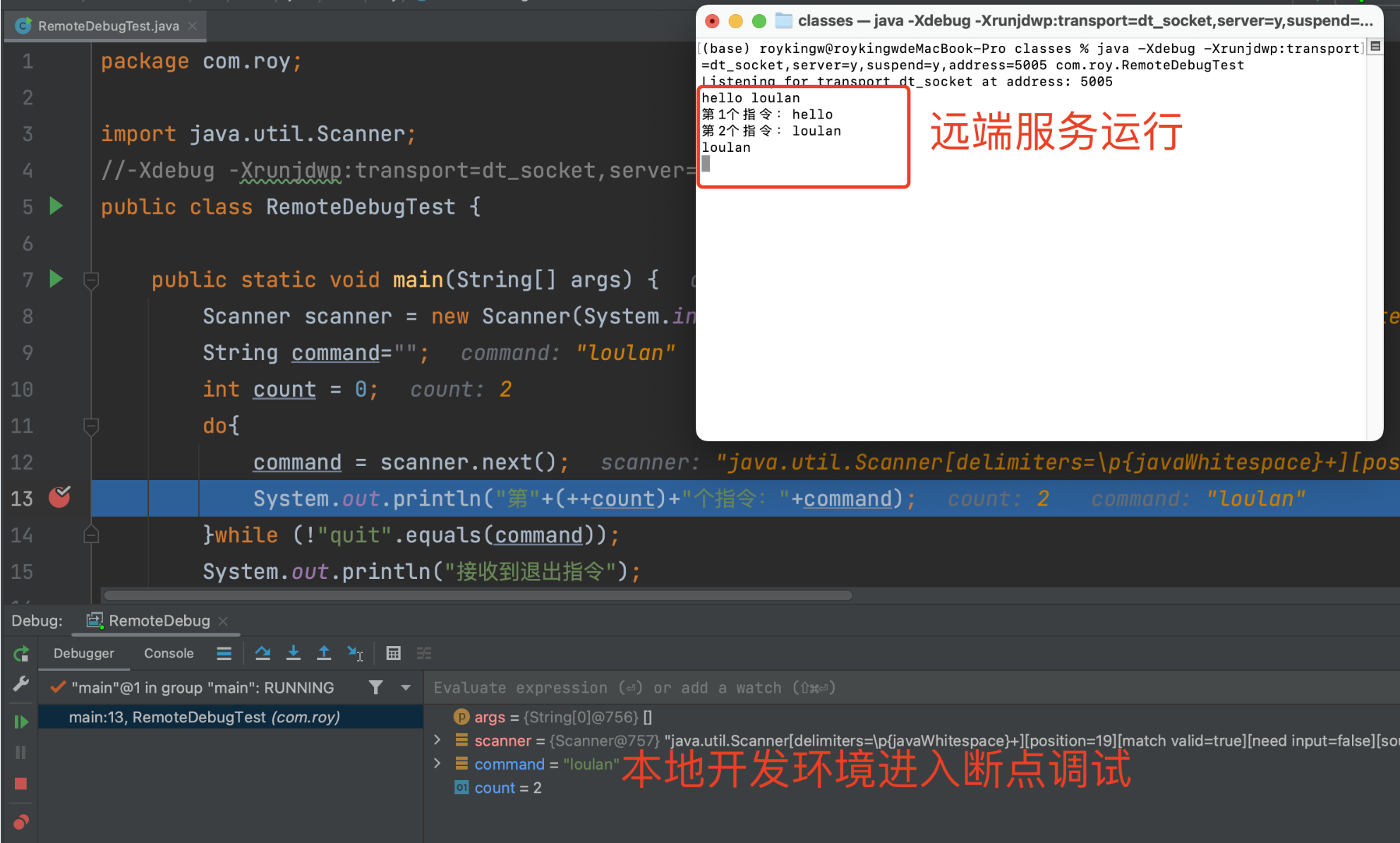Run the RemoteDebugTest class via the line 5 gutter arrow

tap(56, 206)
